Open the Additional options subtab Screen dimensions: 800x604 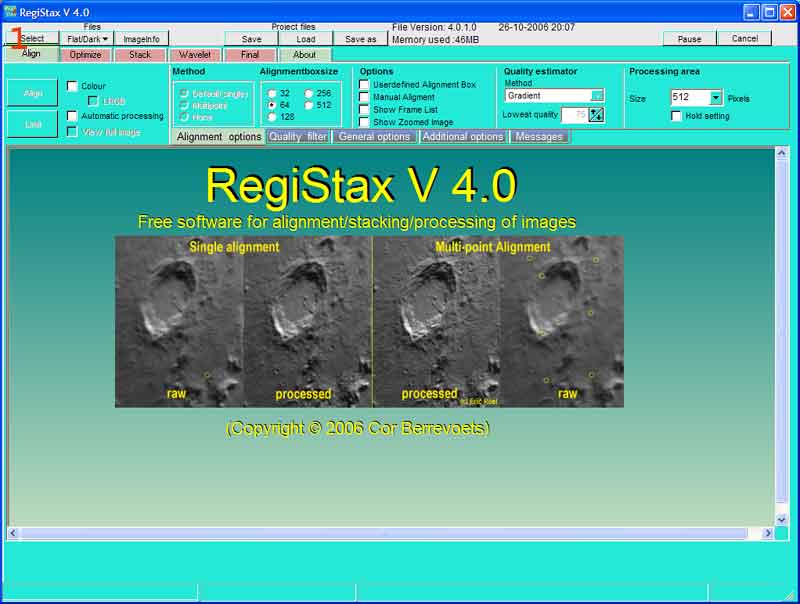click(463, 137)
